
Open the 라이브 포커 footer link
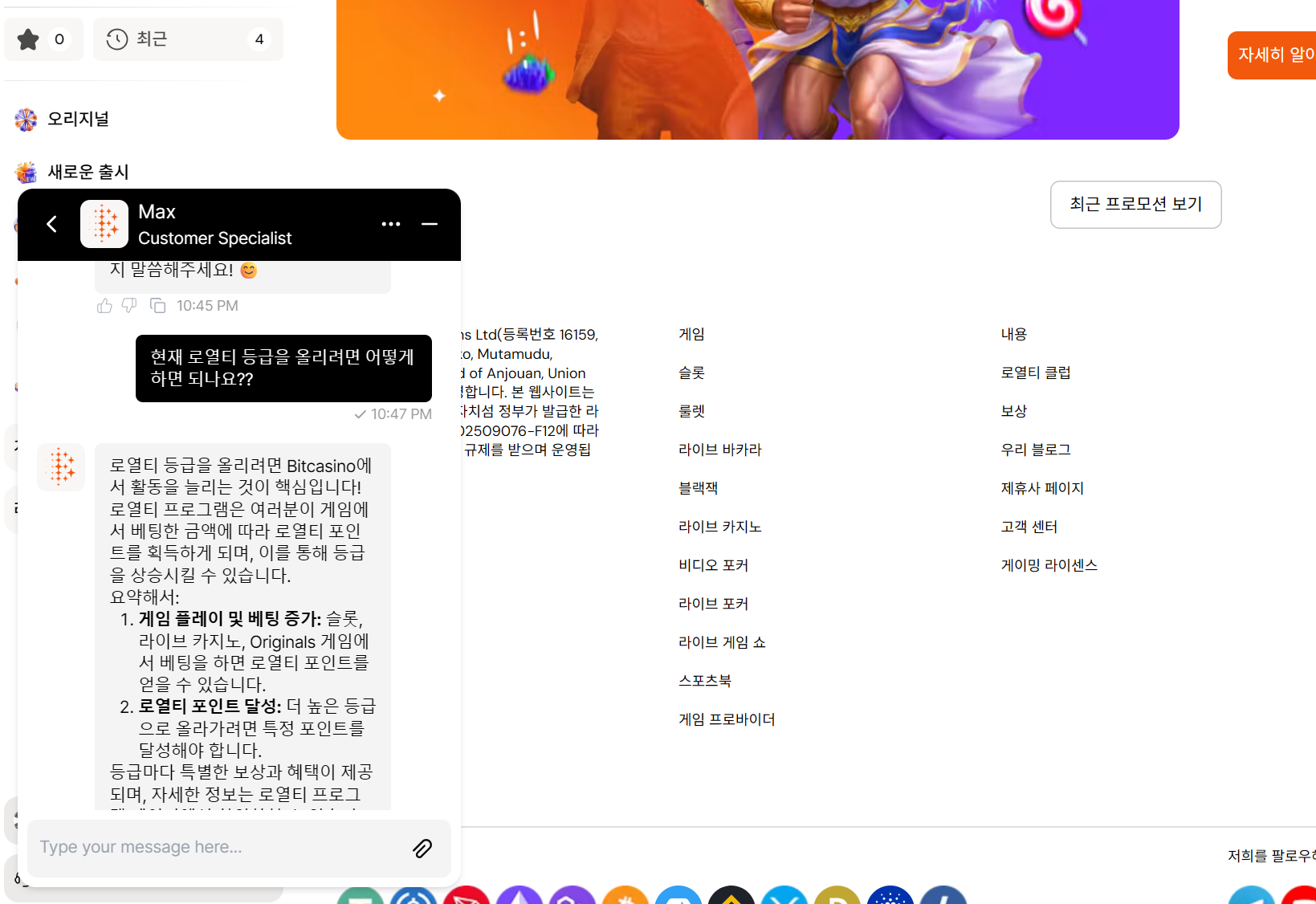(713, 604)
